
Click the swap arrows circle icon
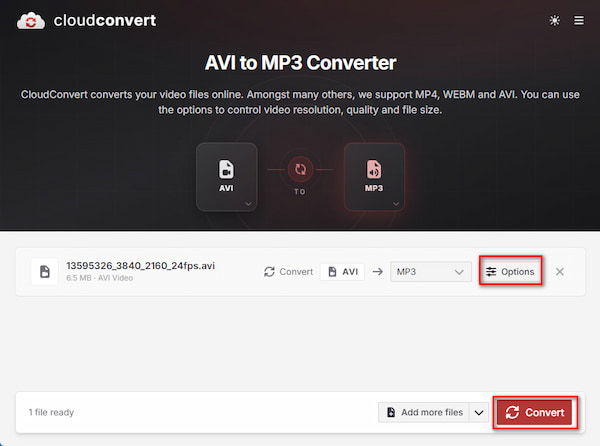300,169
